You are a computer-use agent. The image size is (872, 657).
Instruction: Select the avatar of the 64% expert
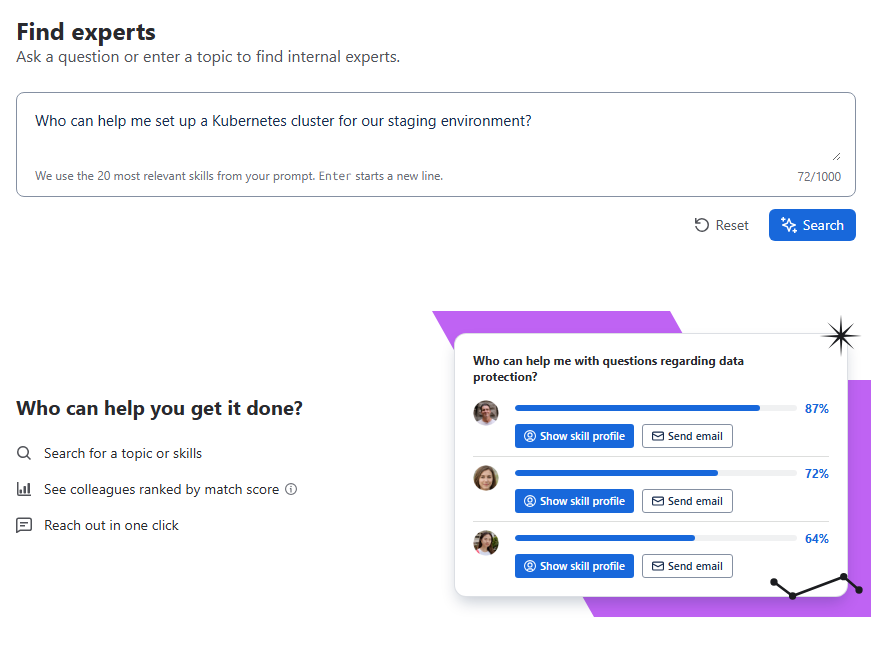[x=485, y=543]
